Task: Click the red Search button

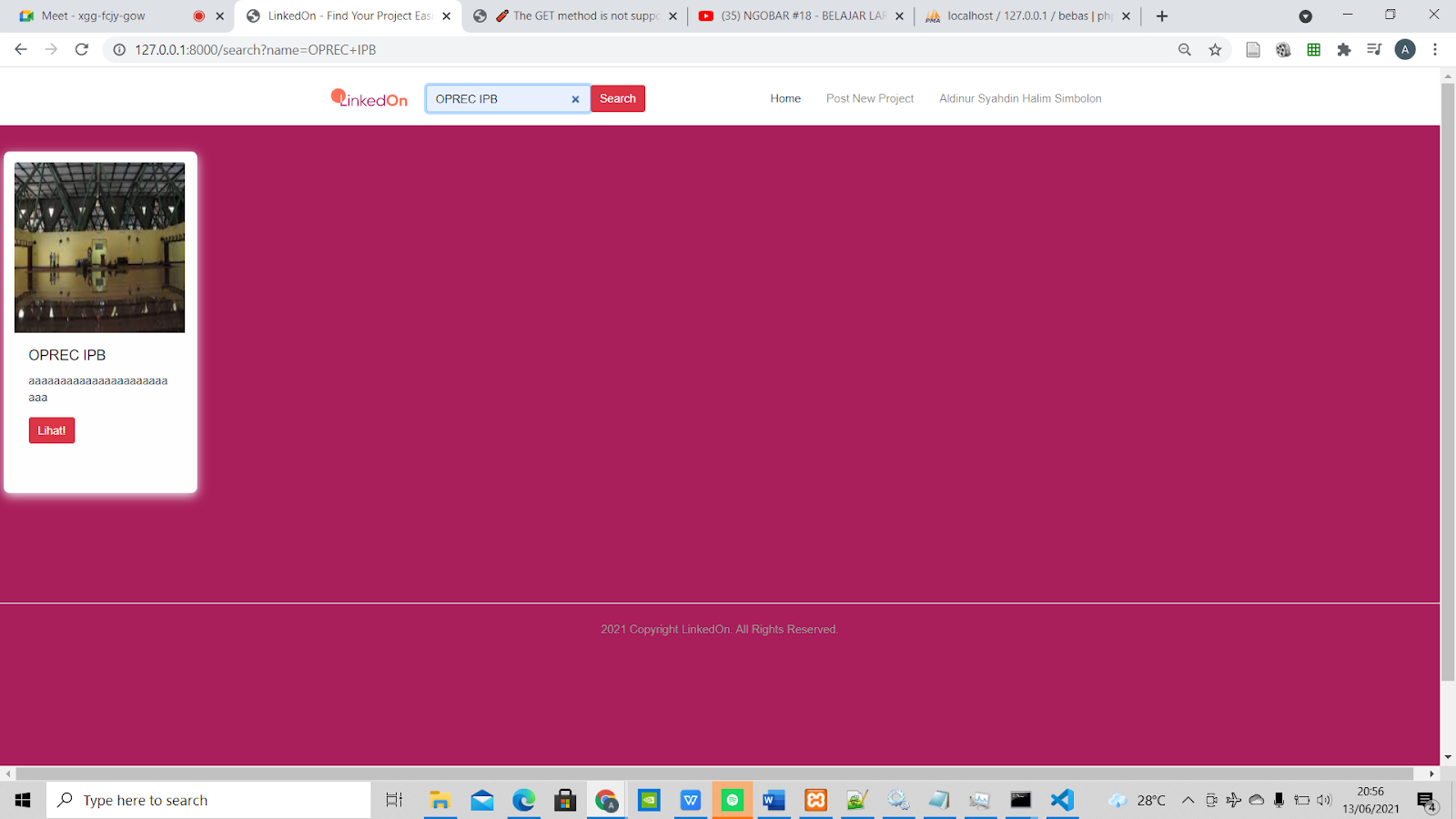Action: (618, 98)
